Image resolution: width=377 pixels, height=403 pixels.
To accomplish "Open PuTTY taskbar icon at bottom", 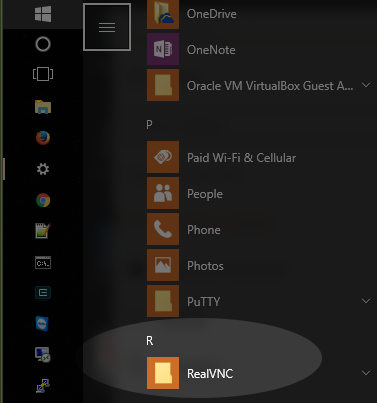I will tap(43, 386).
